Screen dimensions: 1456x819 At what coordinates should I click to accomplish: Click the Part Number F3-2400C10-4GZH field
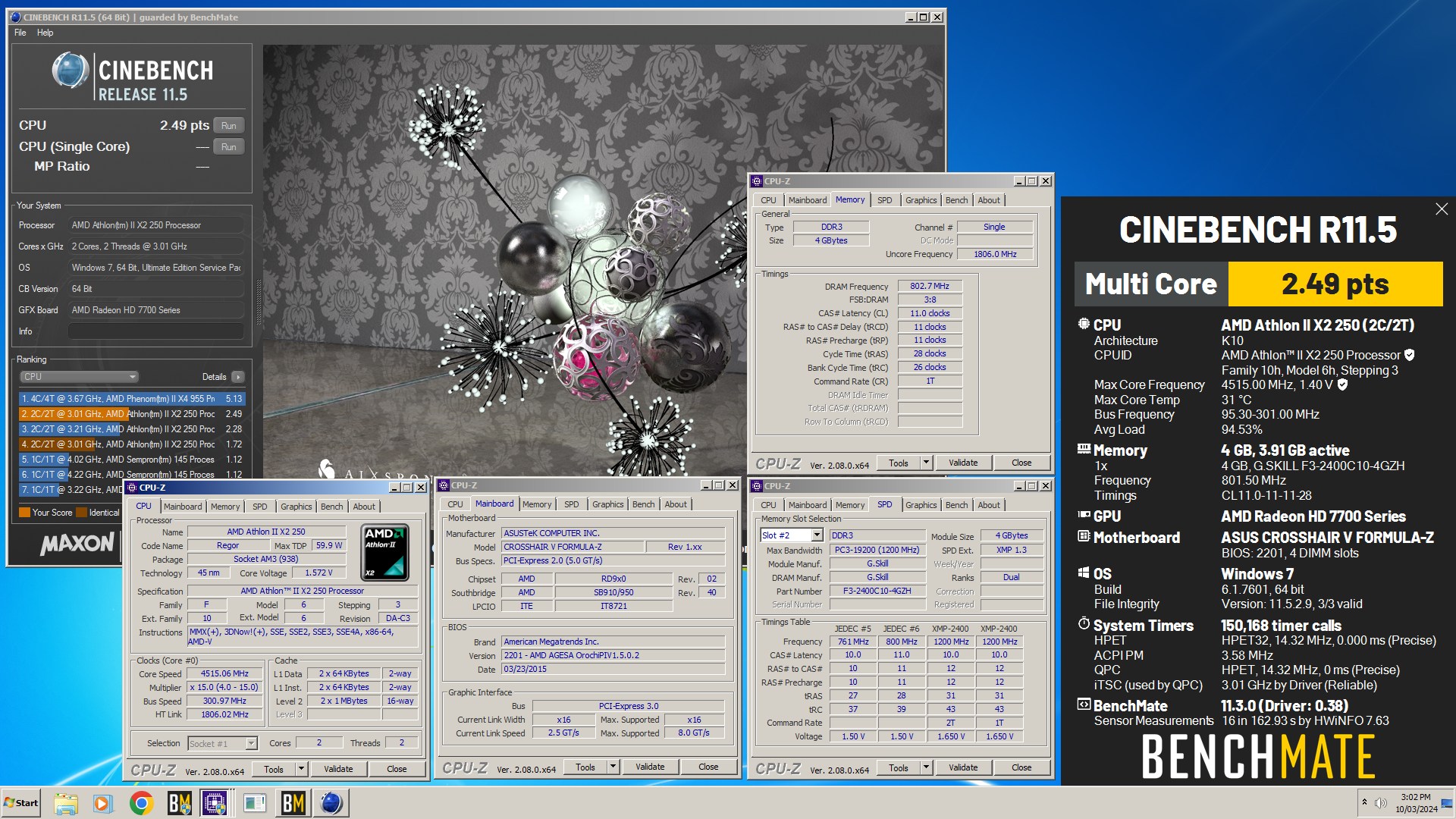pyautogui.click(x=877, y=591)
